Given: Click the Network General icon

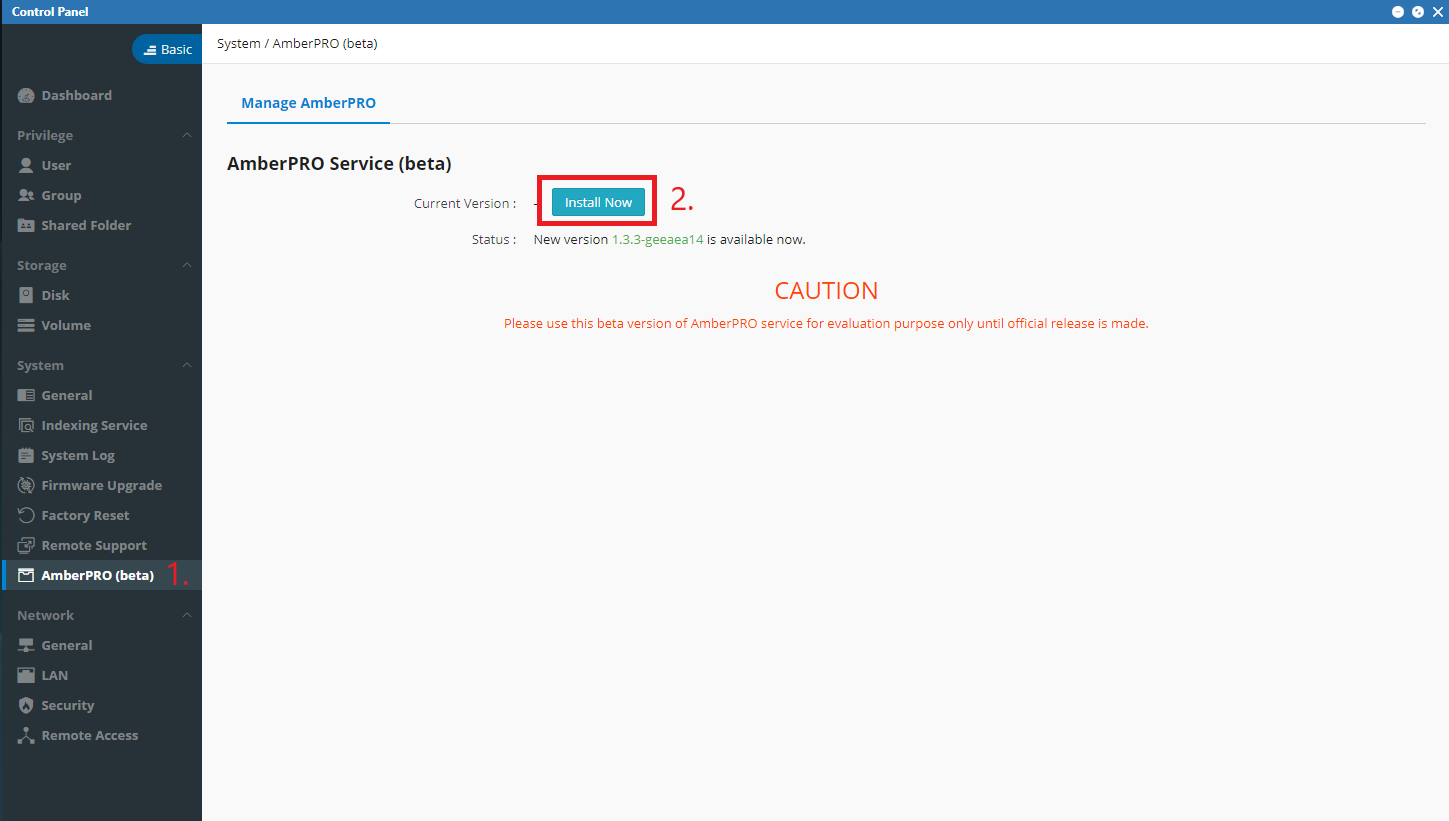Looking at the screenshot, I should click(x=26, y=646).
